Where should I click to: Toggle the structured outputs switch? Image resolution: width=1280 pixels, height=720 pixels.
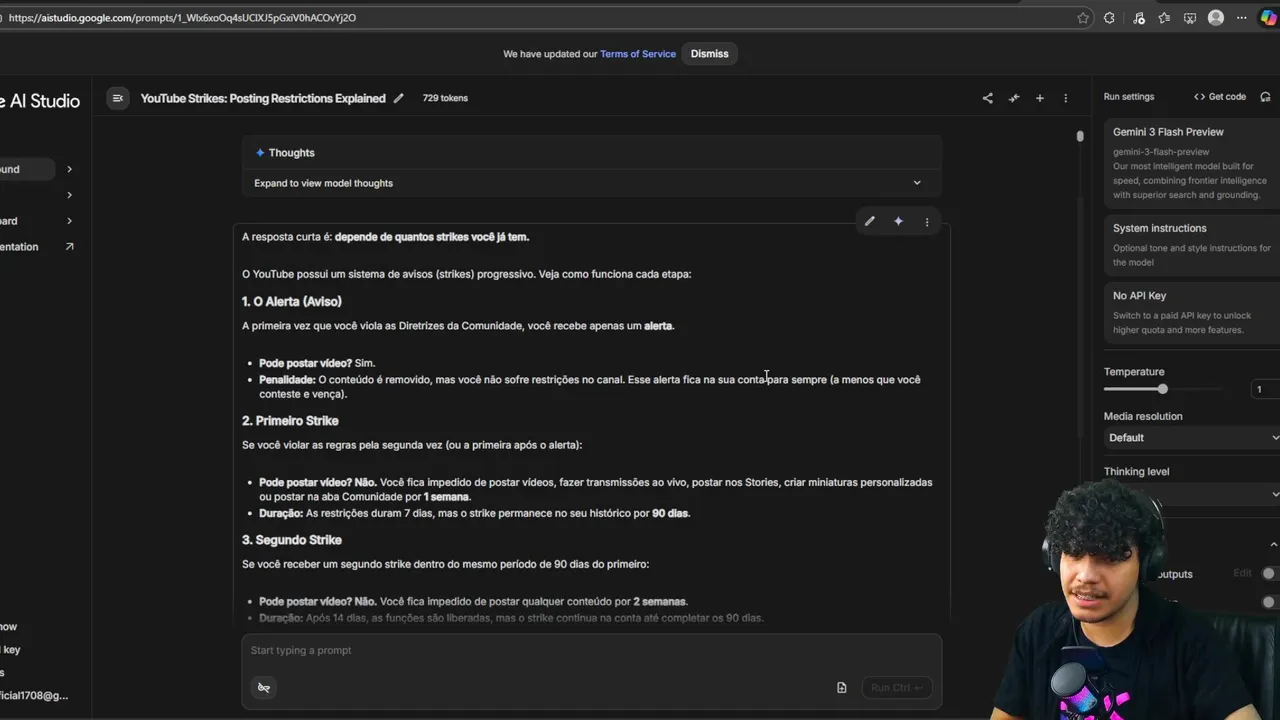[x=1270, y=574]
